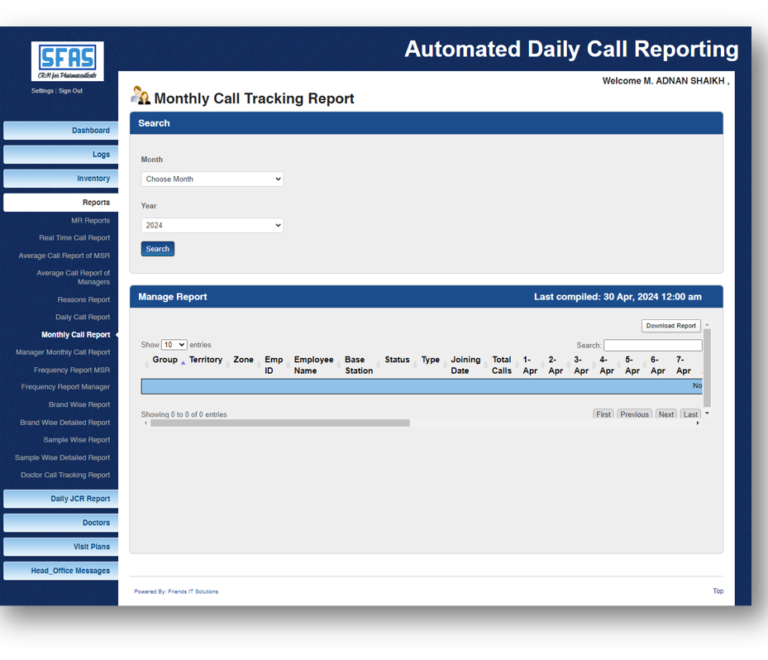
Task: Click the Monthly Call Tracking Report users icon
Action: coord(140,96)
